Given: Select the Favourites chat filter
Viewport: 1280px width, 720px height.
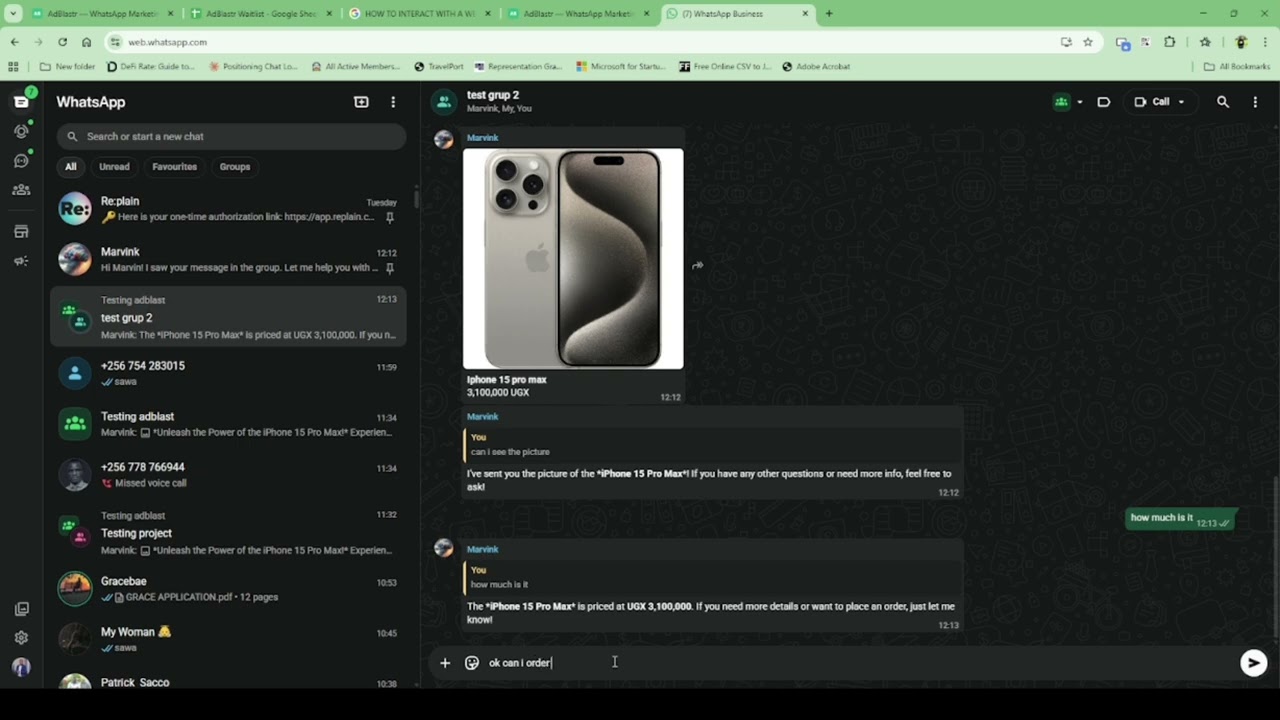Looking at the screenshot, I should pos(174,167).
